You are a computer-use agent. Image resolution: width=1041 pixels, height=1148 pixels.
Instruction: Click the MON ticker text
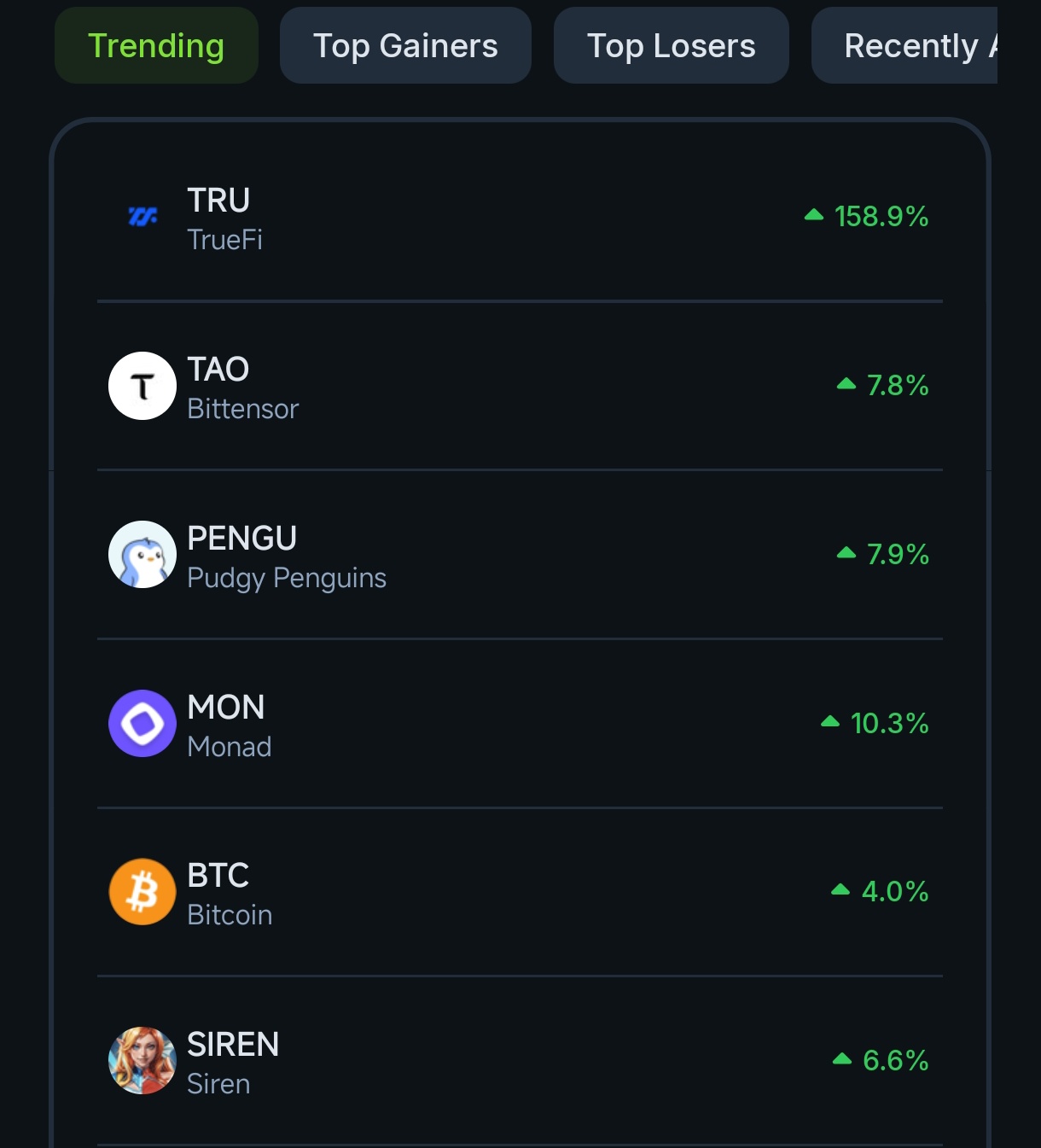pyautogui.click(x=226, y=708)
